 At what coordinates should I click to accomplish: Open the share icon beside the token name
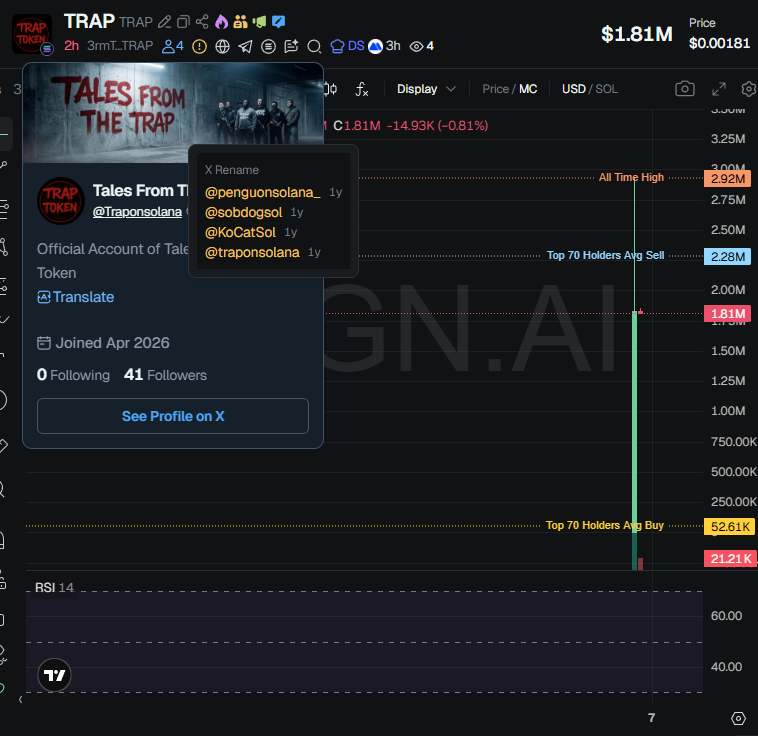202,22
